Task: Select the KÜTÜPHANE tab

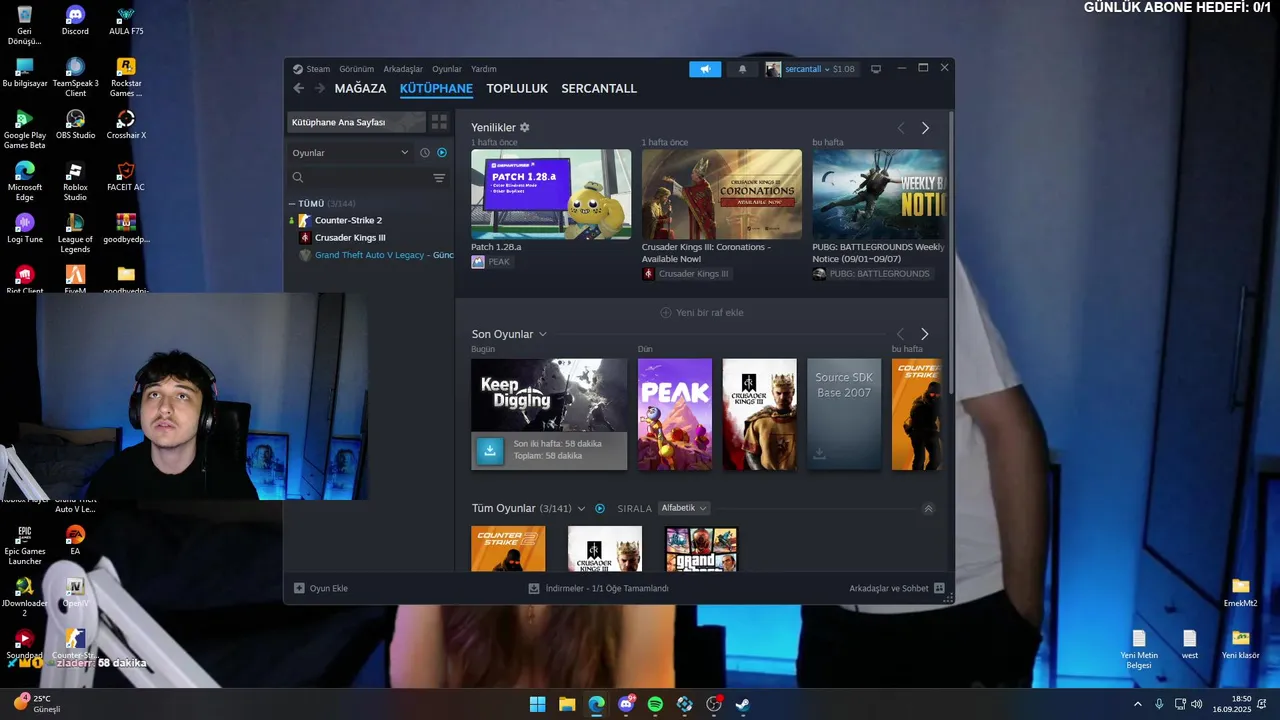Action: pyautogui.click(x=436, y=88)
